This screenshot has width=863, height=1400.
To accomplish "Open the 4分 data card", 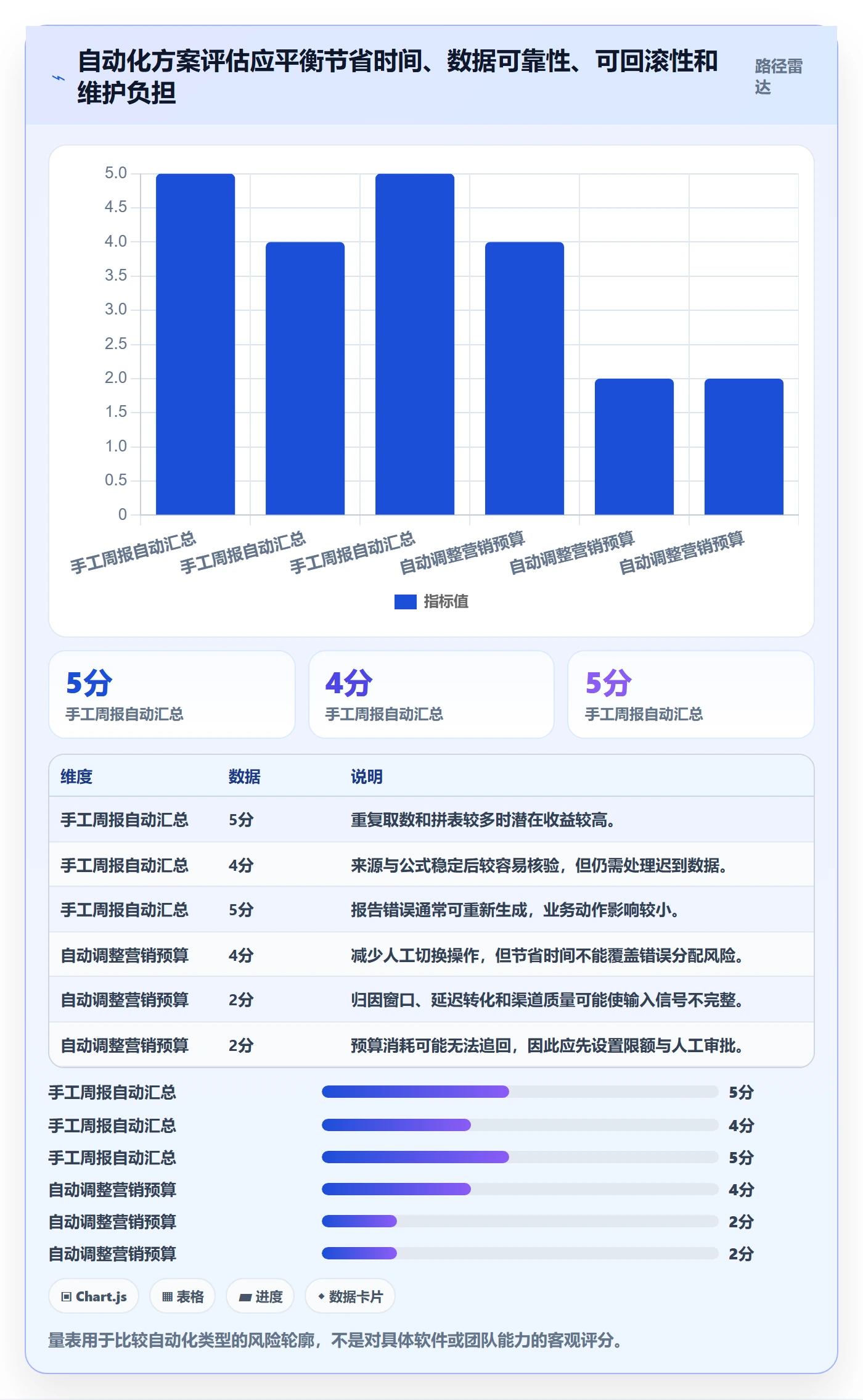I will click(431, 694).
